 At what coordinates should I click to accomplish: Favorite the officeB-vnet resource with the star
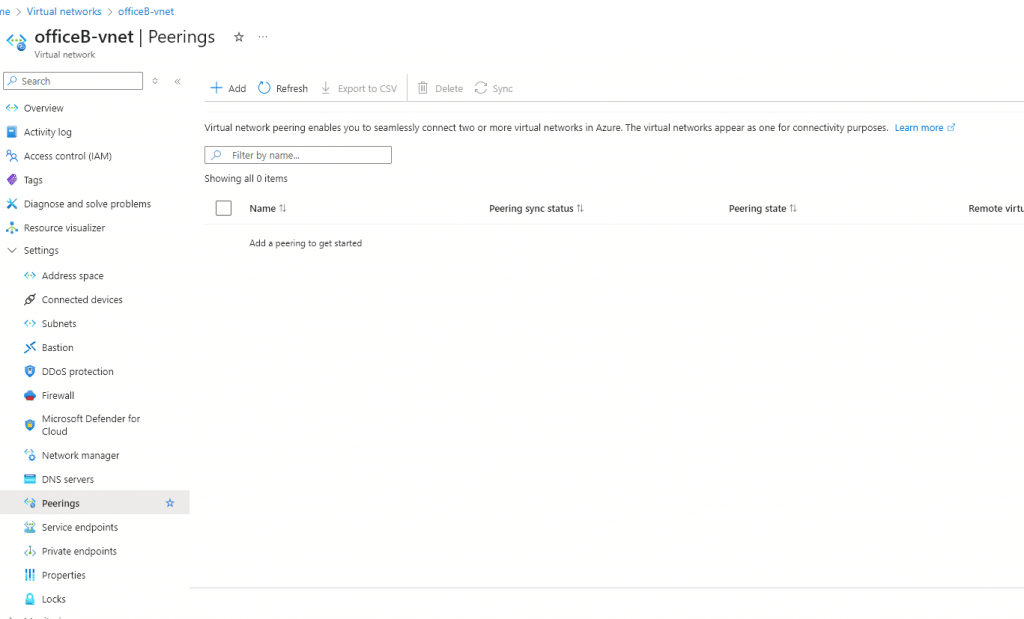pyautogui.click(x=238, y=37)
